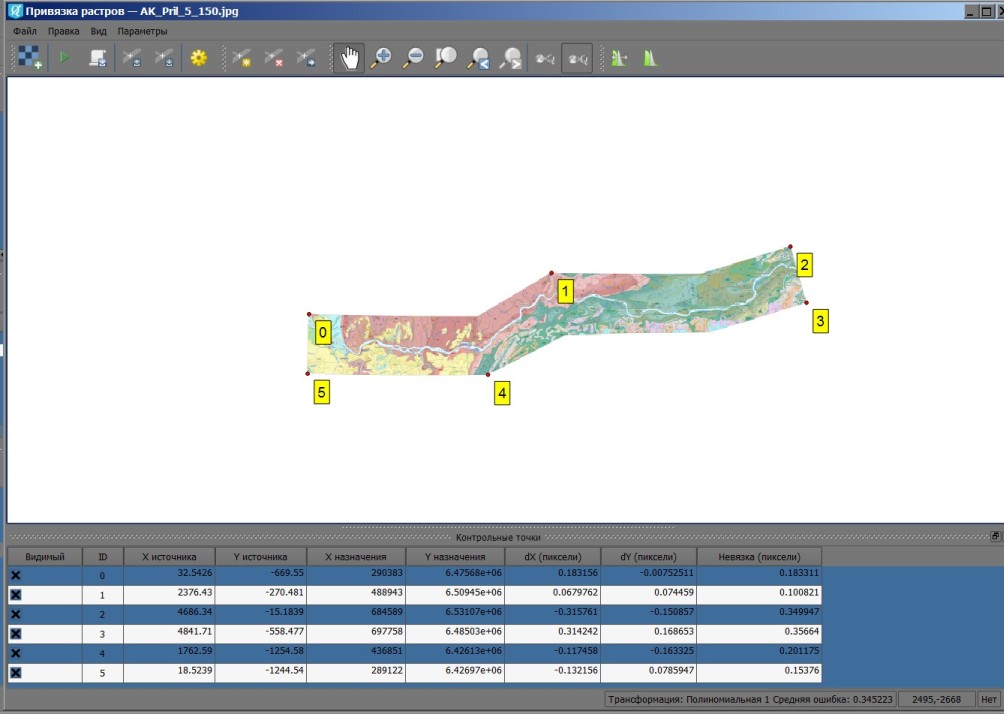Click the Open raster toolbar icon

[x=29, y=59]
